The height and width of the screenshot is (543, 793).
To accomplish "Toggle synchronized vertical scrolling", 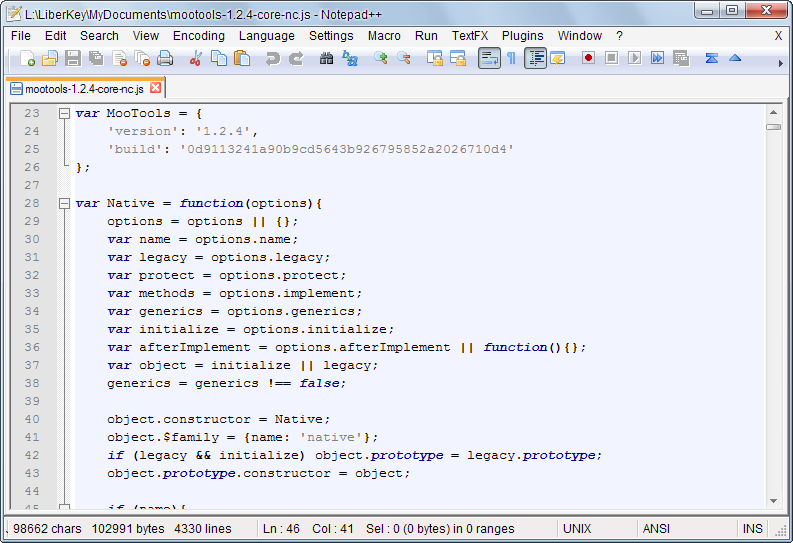I will click(x=434, y=59).
